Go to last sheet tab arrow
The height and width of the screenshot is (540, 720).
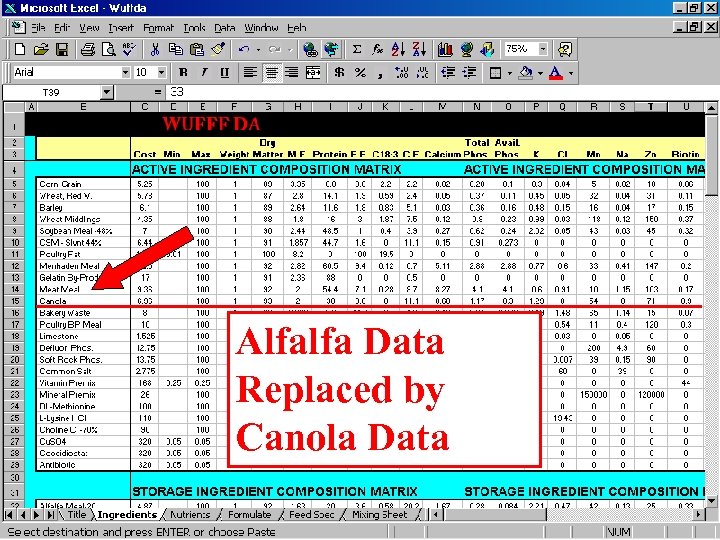(x=50, y=515)
